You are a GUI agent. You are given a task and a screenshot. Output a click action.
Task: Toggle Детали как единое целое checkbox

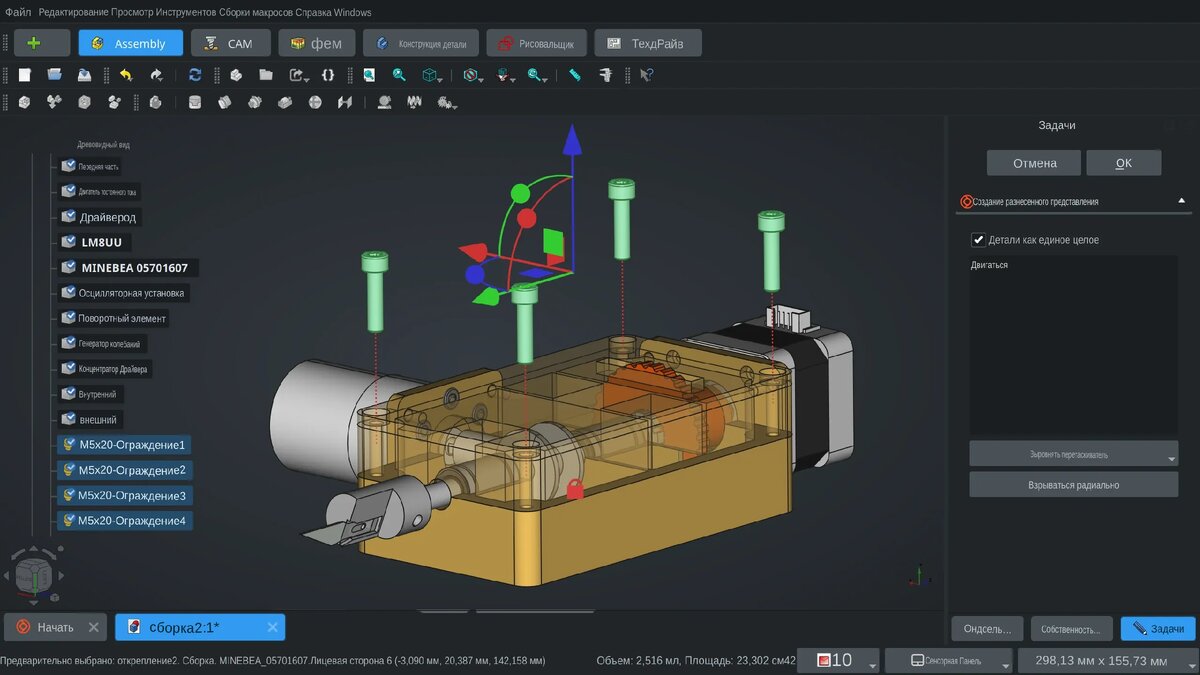[x=978, y=240]
